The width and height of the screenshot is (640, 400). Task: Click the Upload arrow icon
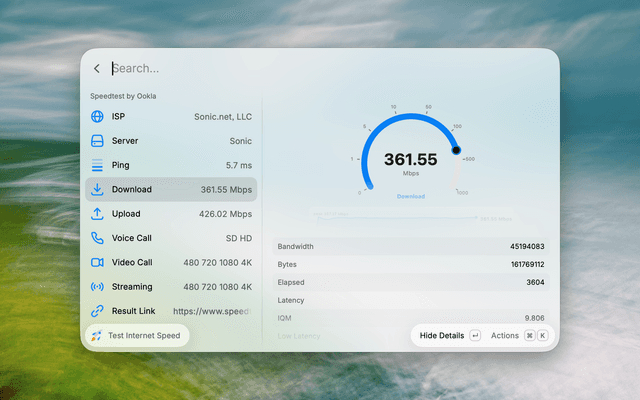click(x=97, y=214)
